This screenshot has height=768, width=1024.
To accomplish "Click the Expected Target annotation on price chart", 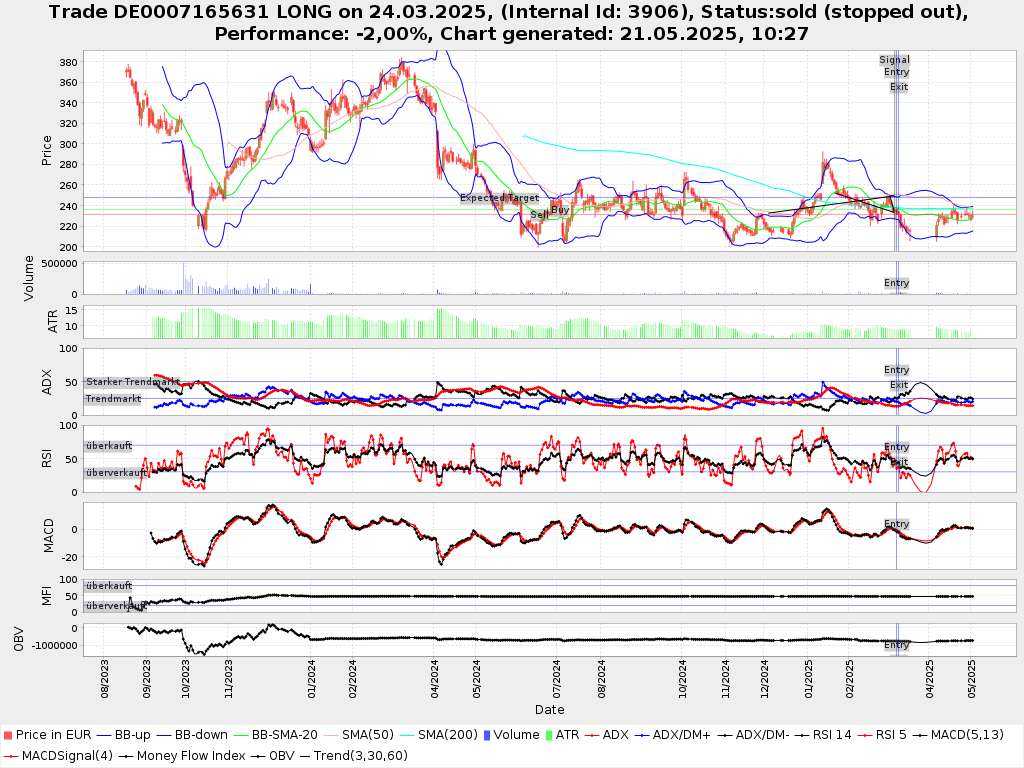I will click(x=499, y=198).
